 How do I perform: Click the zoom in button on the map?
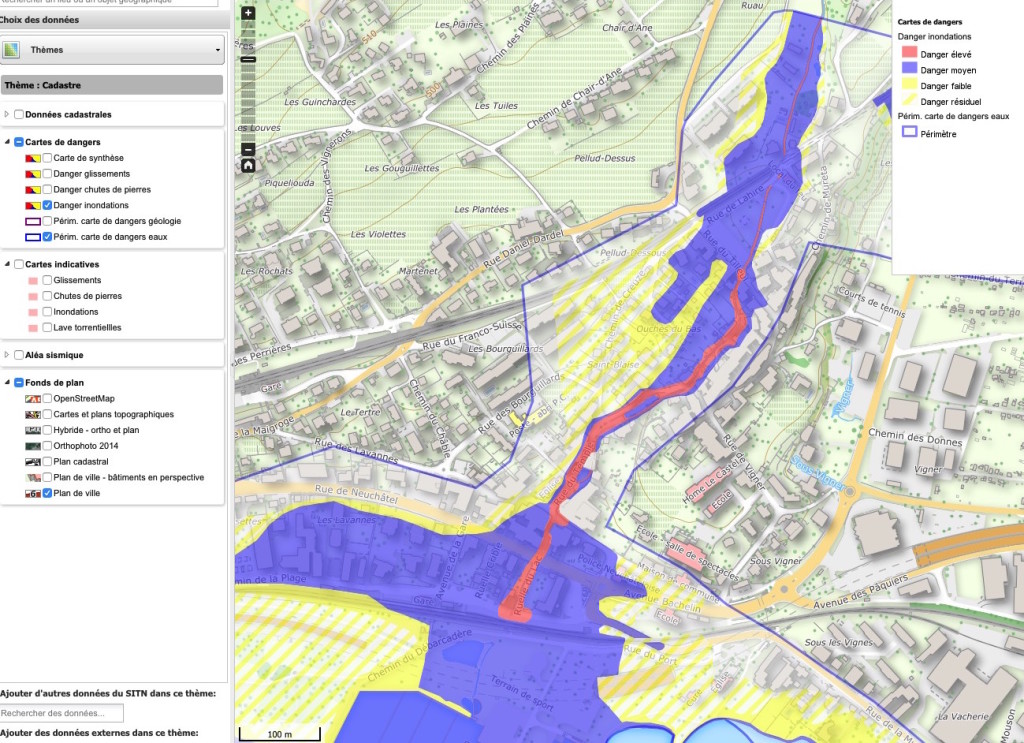(x=248, y=12)
